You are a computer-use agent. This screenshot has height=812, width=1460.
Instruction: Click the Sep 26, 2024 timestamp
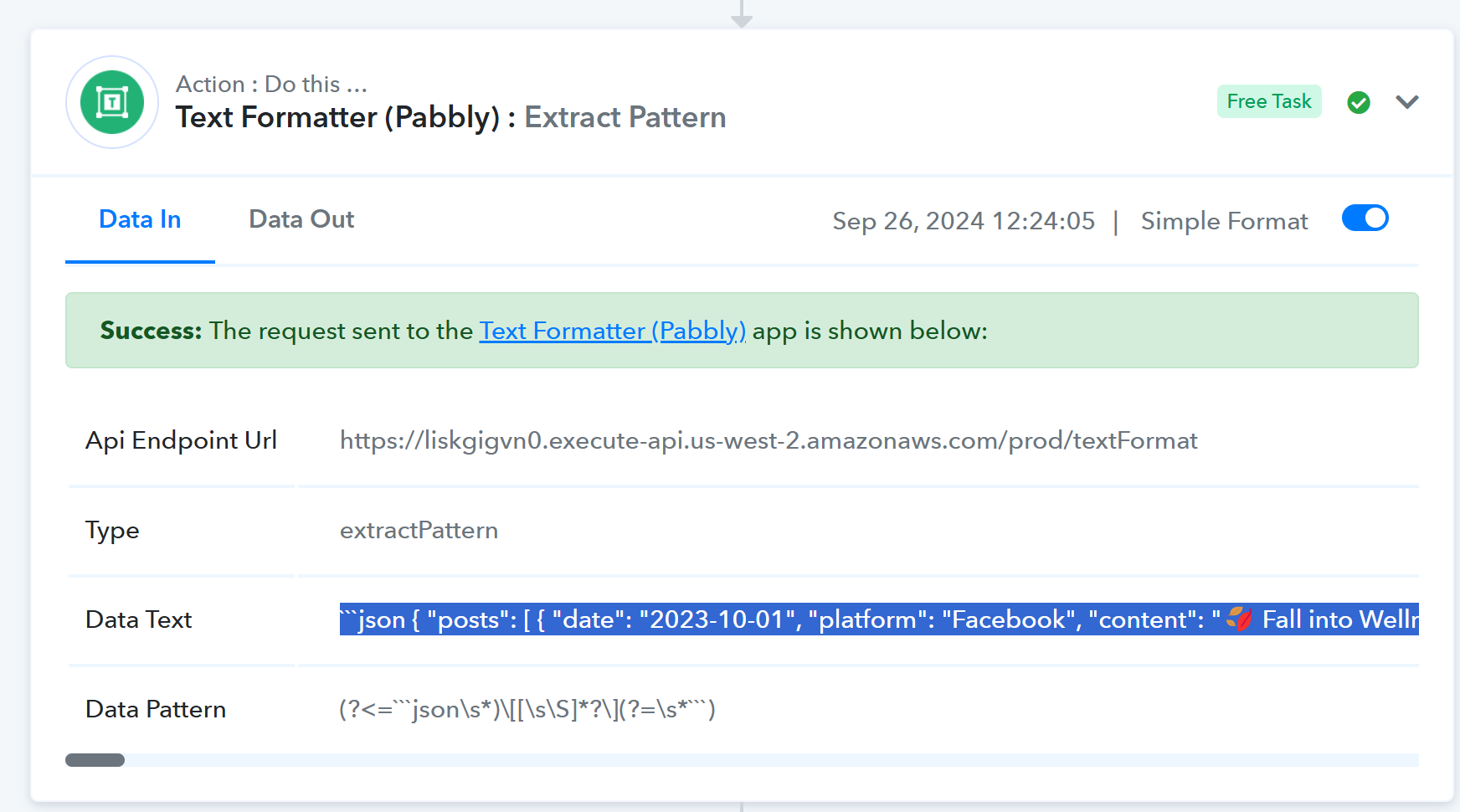964,221
